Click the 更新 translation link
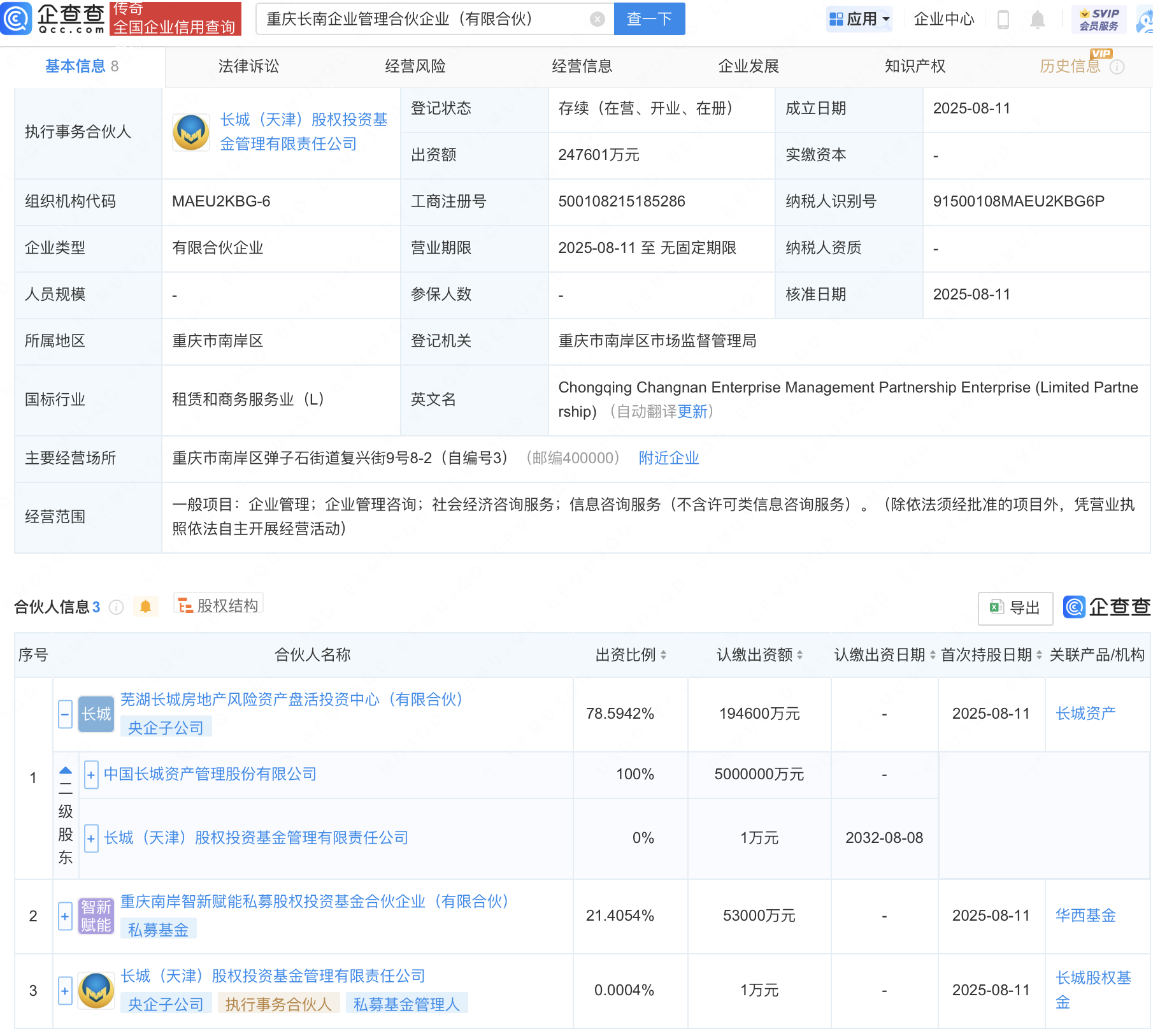Screen dimensions: 1153x1036 click(x=692, y=412)
